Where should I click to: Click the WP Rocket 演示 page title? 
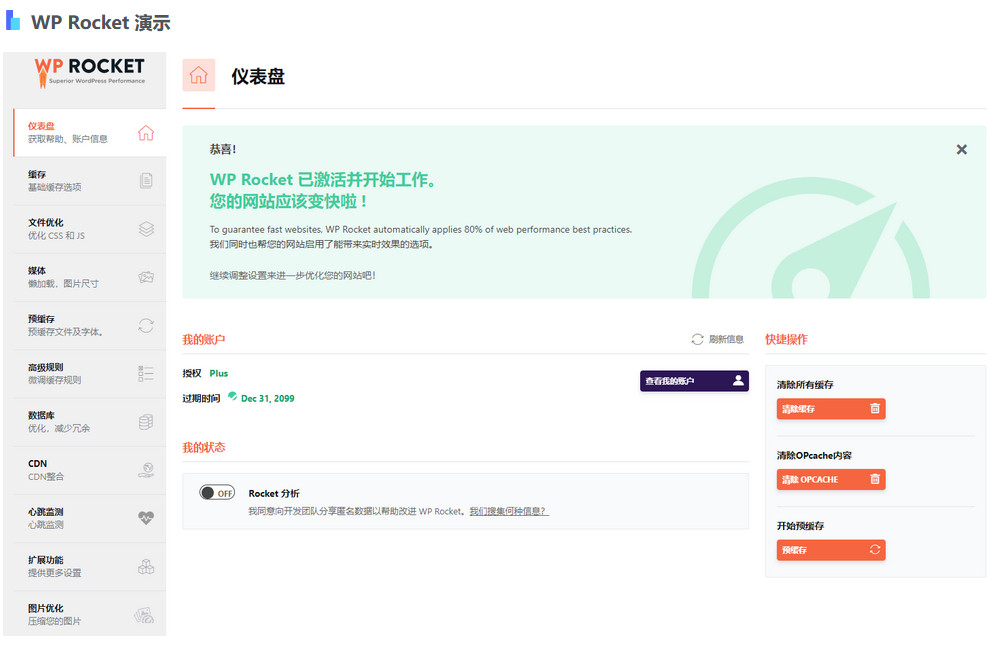tap(101, 22)
